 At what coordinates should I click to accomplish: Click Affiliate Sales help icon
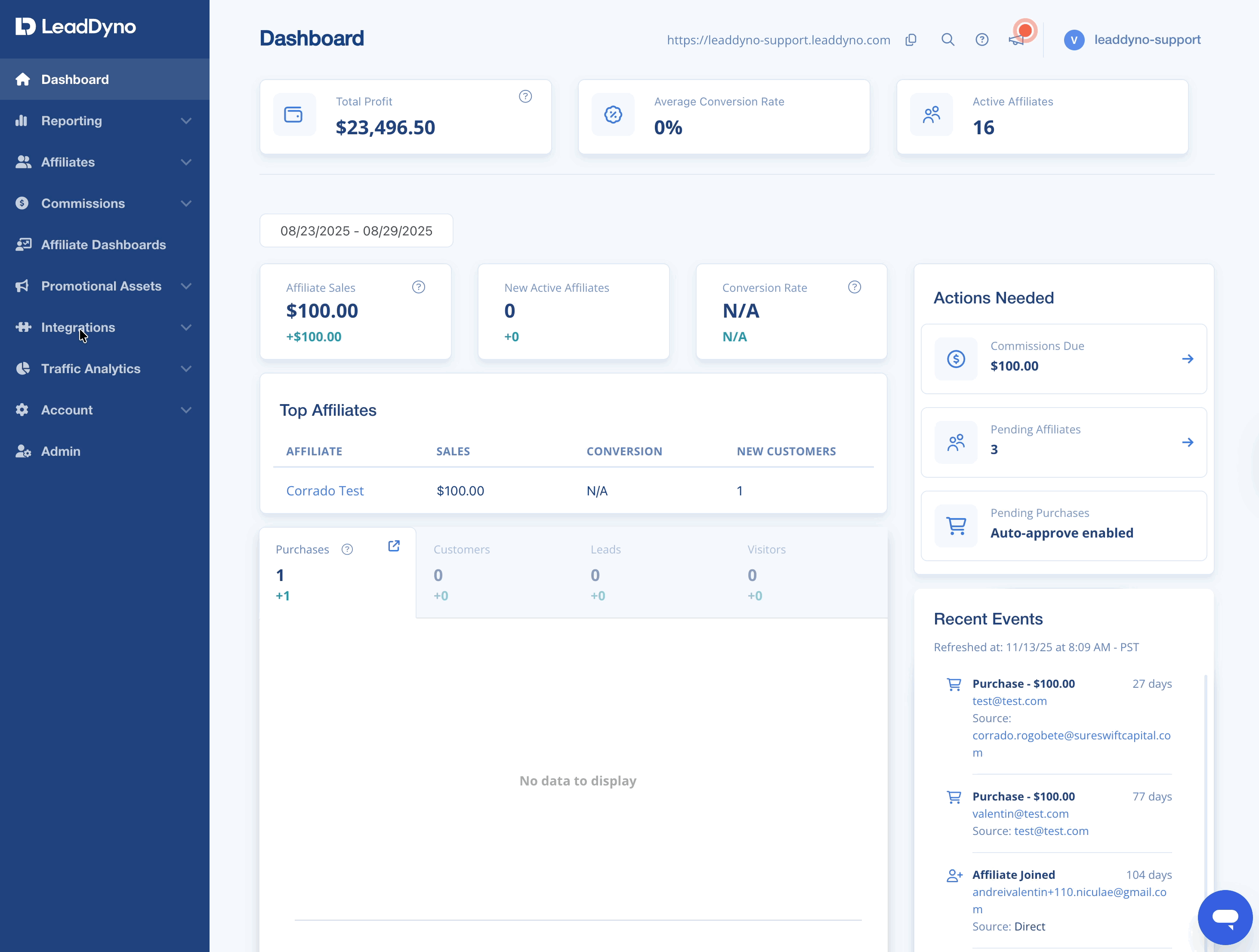(x=418, y=287)
